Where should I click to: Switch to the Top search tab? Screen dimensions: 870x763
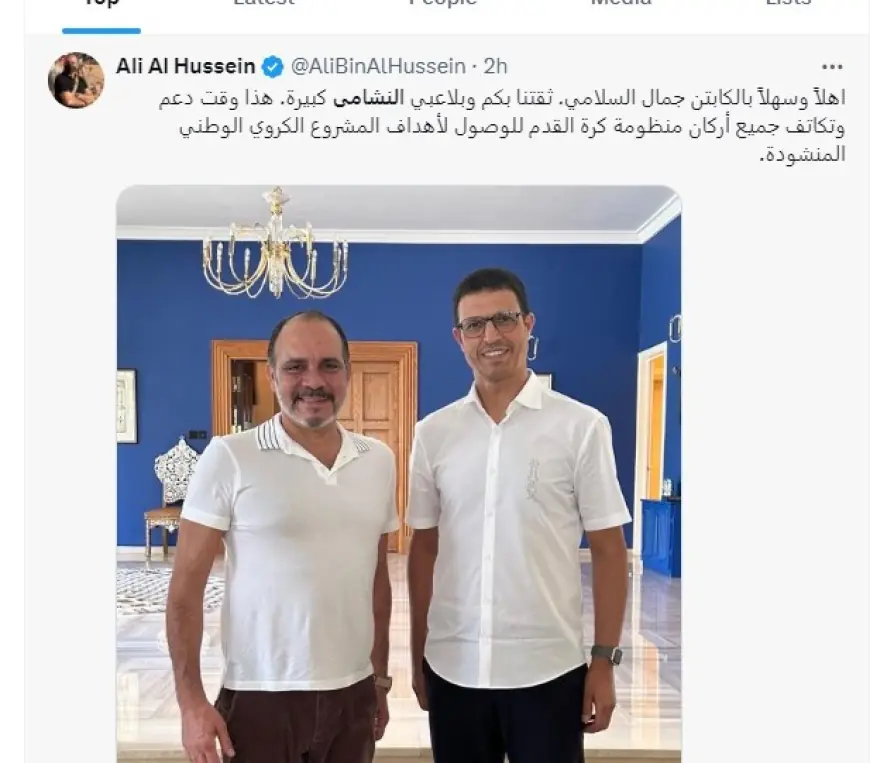pos(101,3)
